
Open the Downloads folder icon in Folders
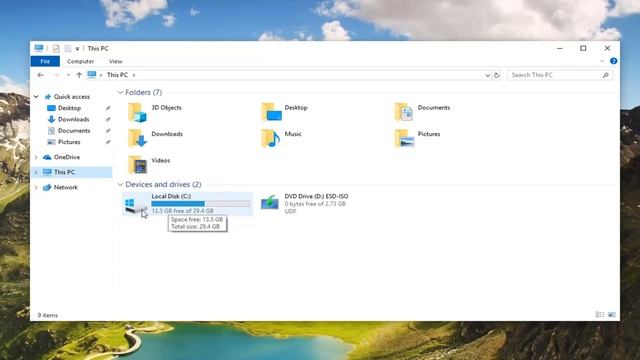[x=138, y=138]
